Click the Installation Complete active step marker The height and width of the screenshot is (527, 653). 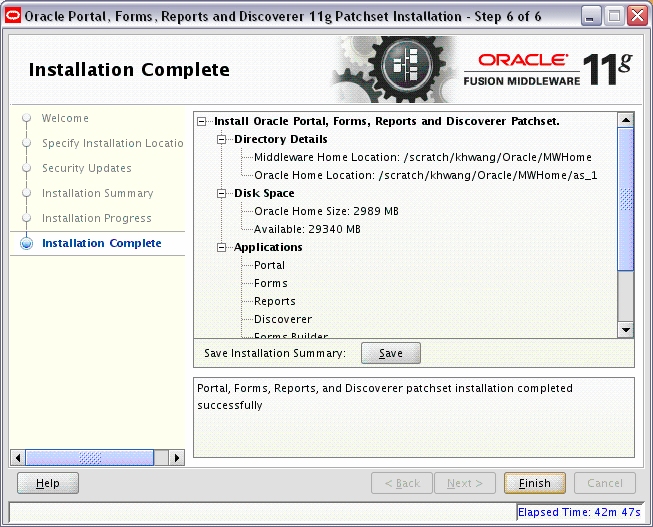pos(27,243)
